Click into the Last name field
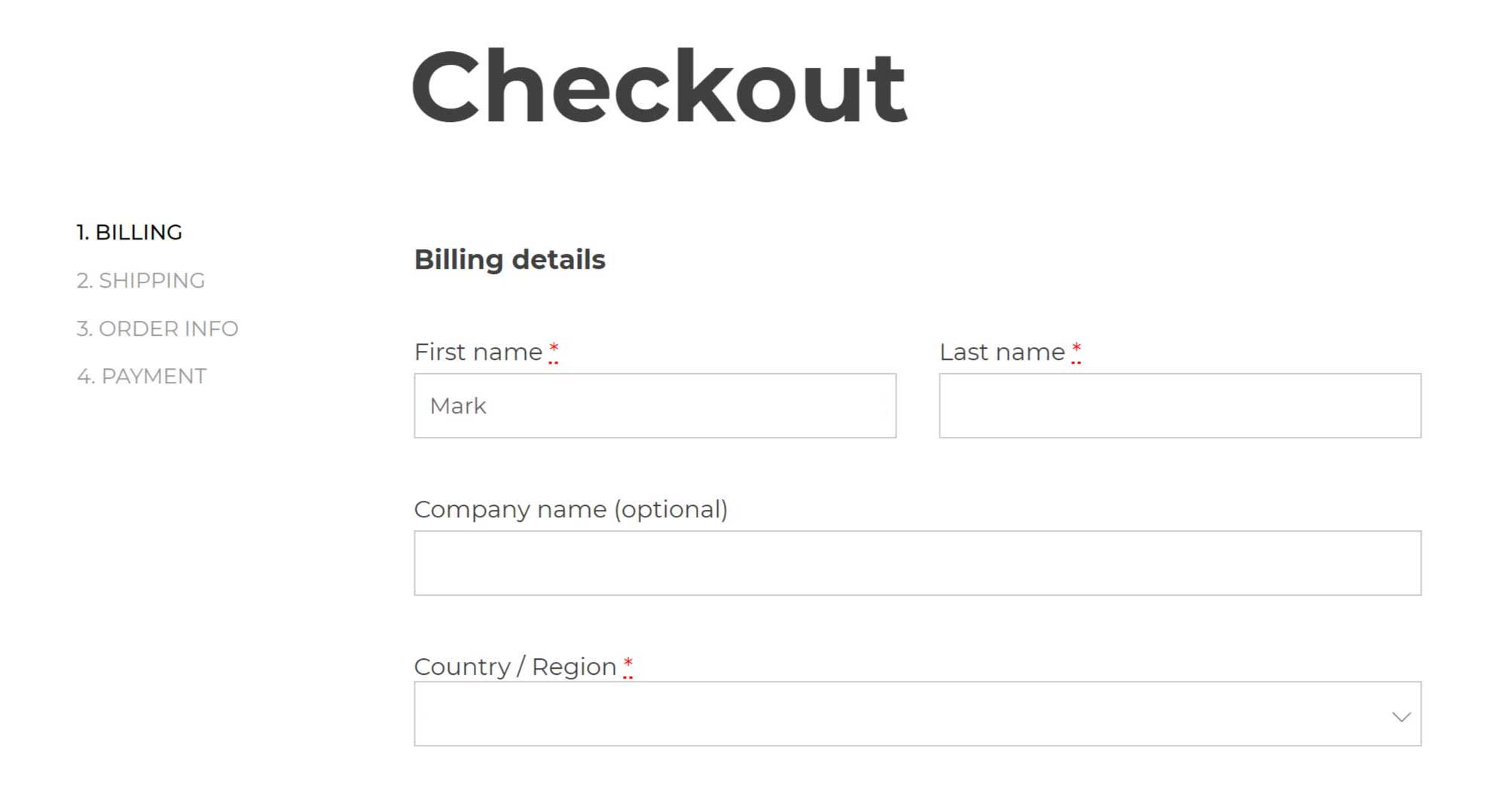1512x787 pixels. tap(1179, 406)
